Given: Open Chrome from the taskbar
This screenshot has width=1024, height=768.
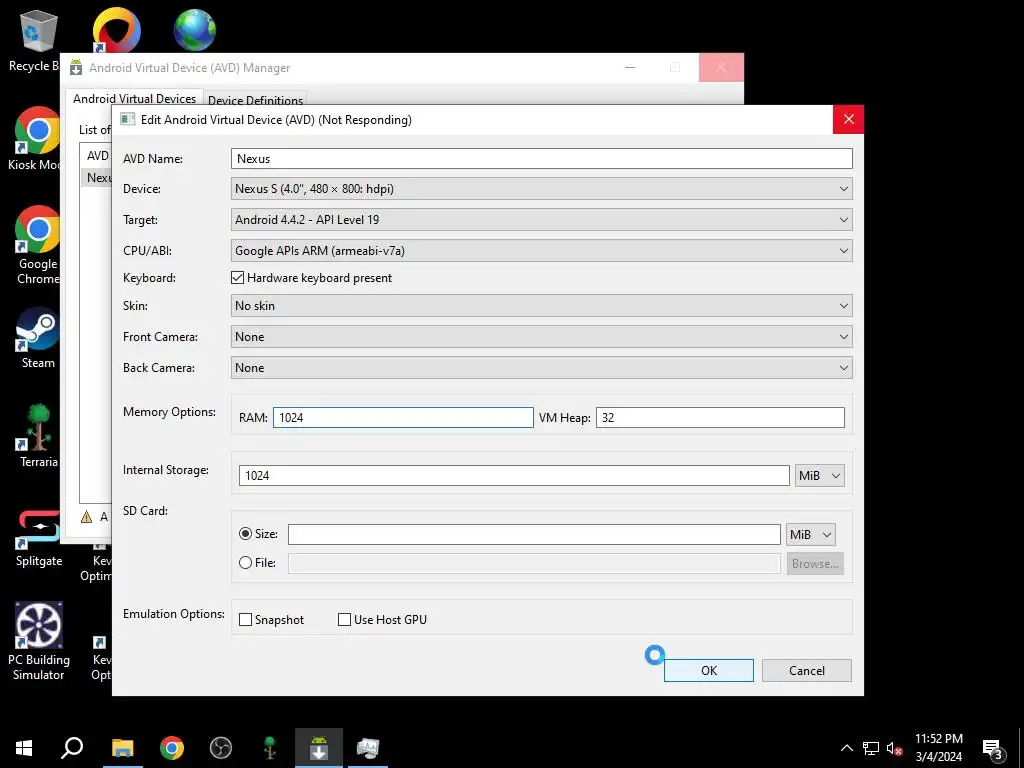Looking at the screenshot, I should [172, 748].
